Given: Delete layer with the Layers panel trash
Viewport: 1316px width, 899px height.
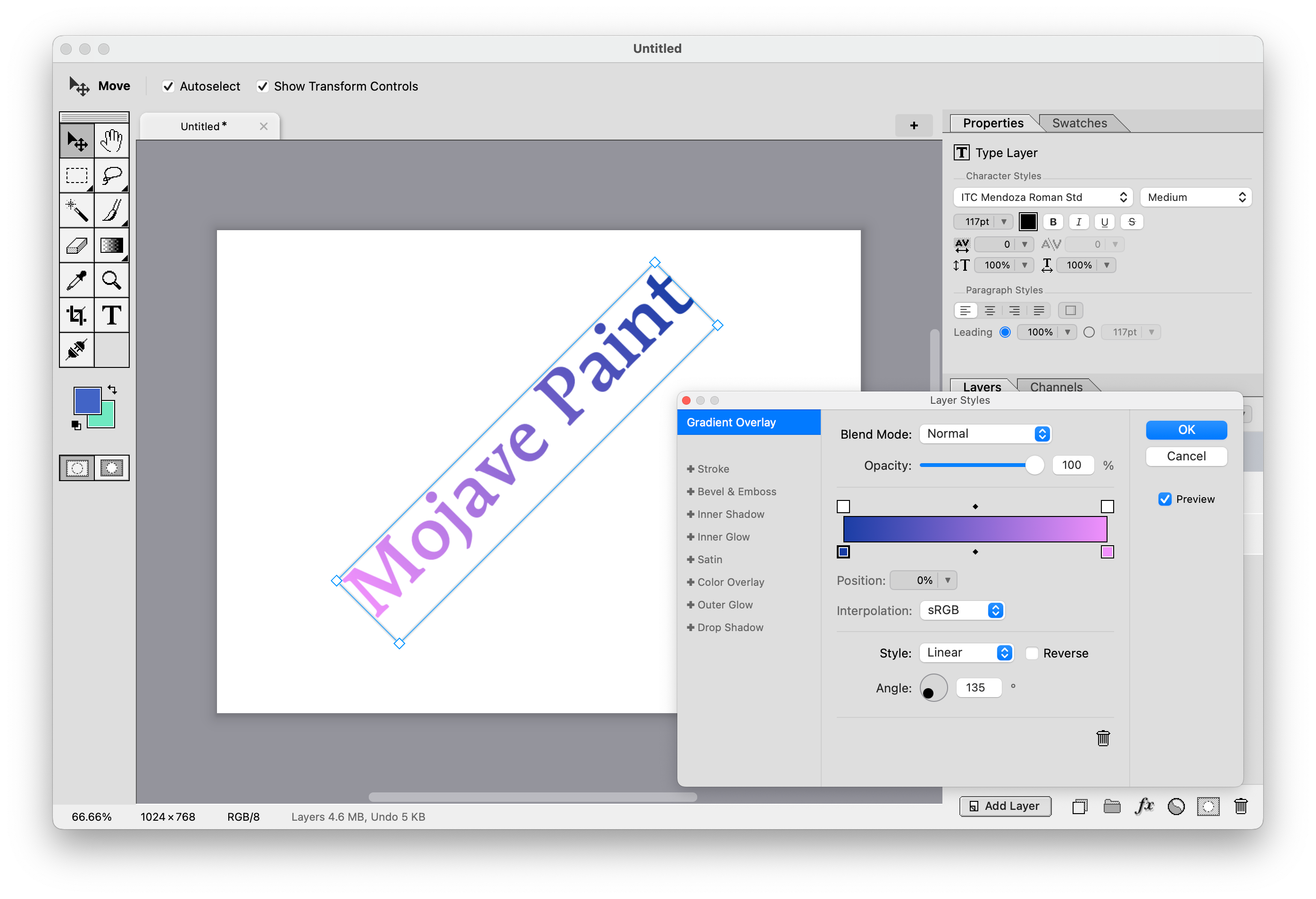Looking at the screenshot, I should [1241, 806].
